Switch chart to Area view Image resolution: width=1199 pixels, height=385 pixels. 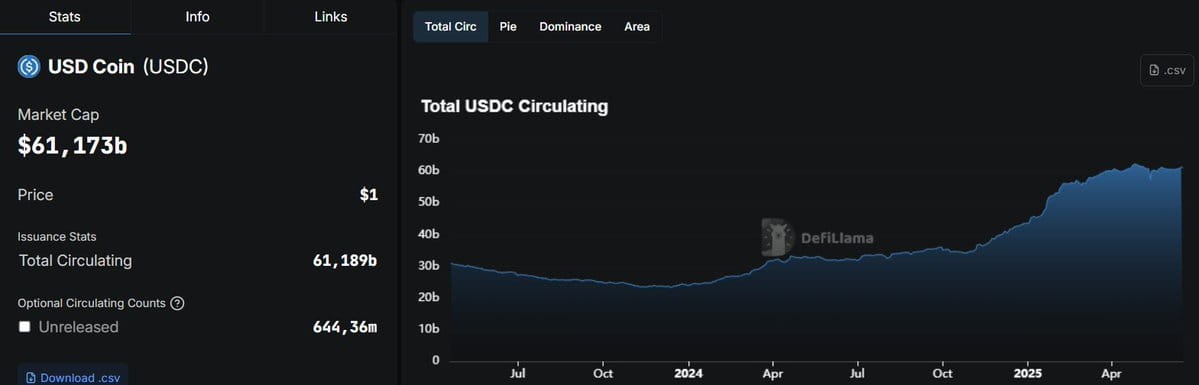click(637, 27)
